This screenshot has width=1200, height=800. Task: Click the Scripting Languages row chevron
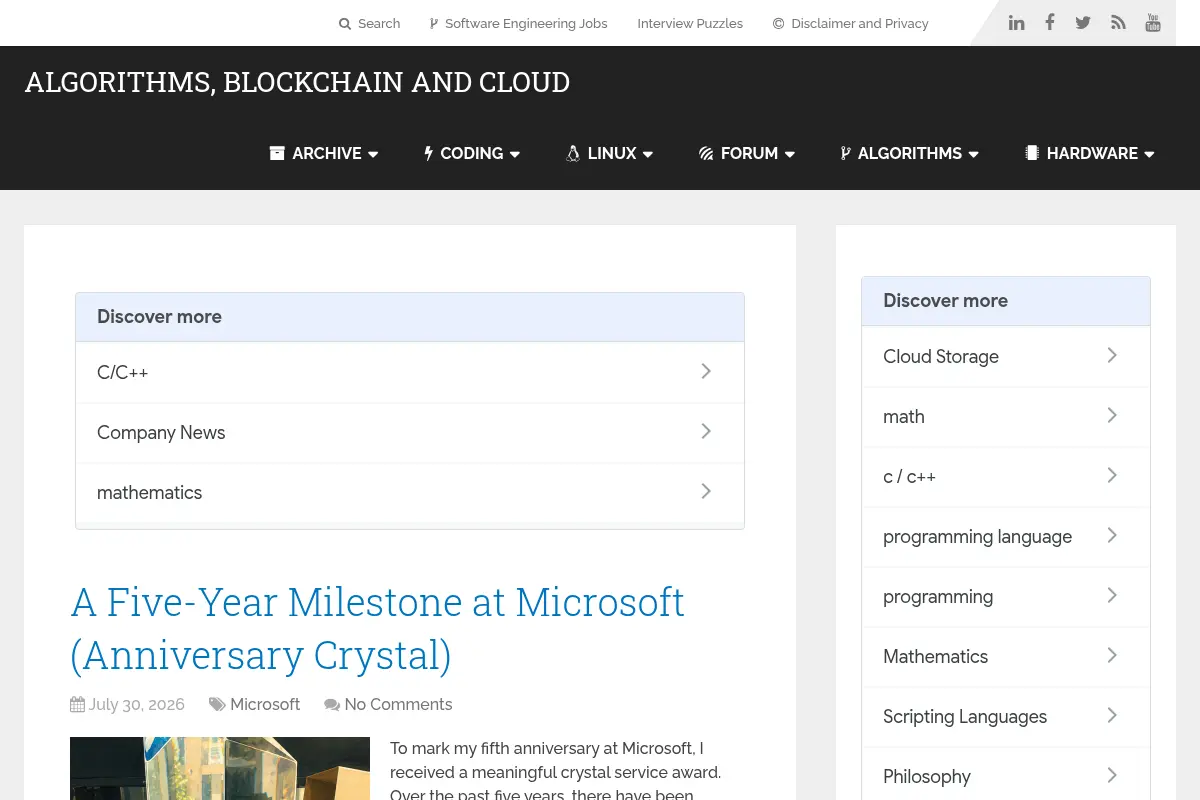1112,715
